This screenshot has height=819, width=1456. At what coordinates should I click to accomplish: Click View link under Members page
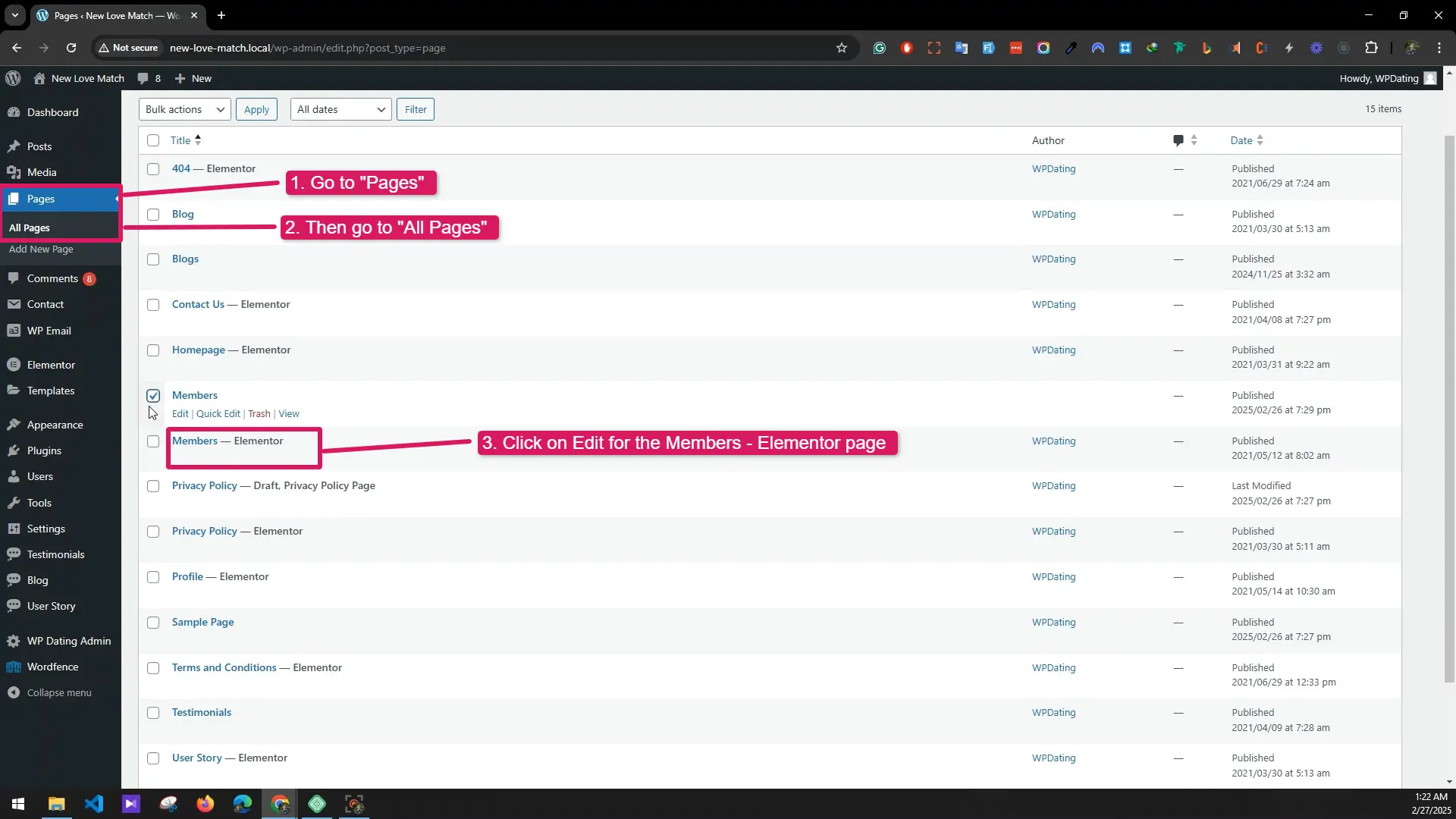click(x=289, y=414)
